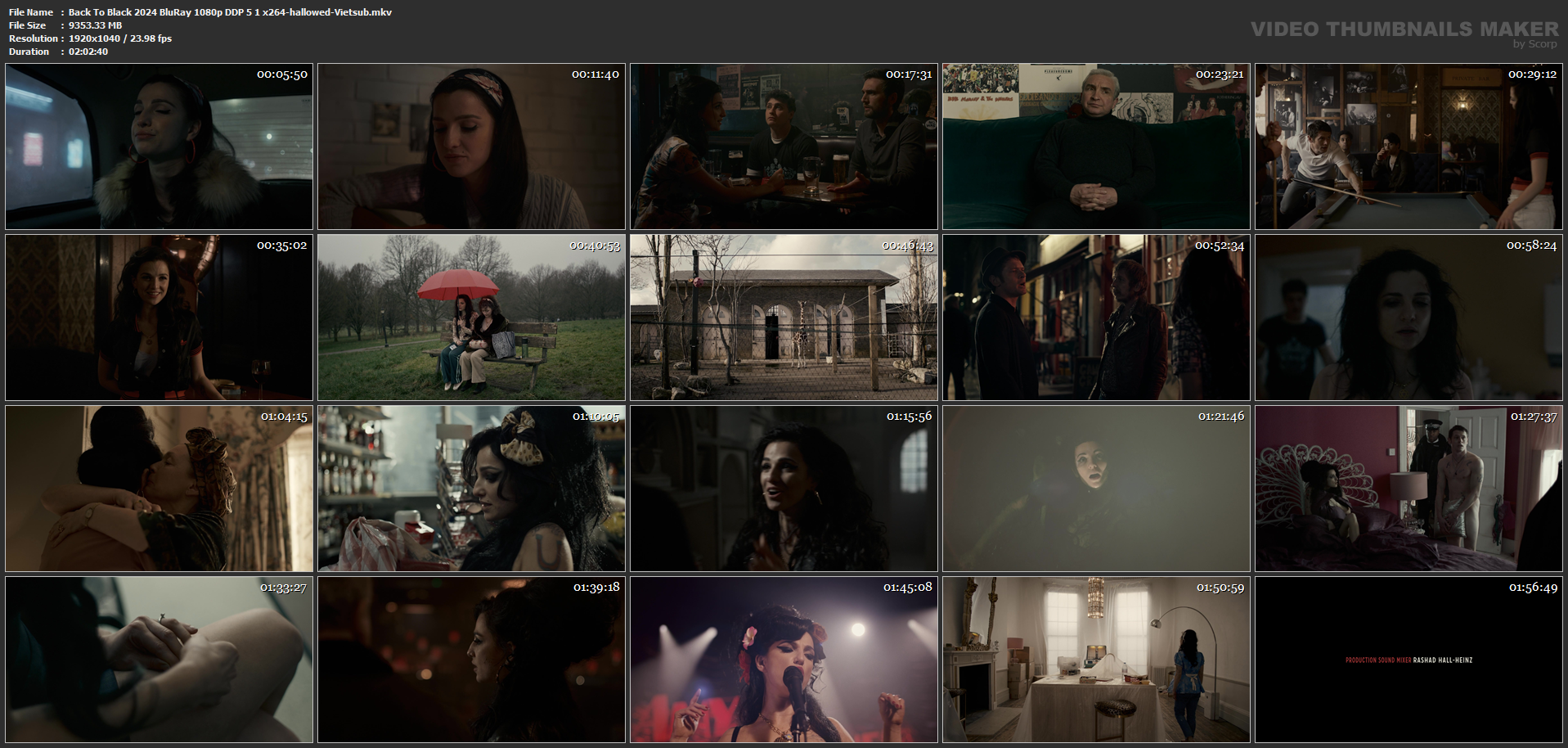Click the 'File Name' header label
This screenshot has height=748, width=1568.
(31, 12)
